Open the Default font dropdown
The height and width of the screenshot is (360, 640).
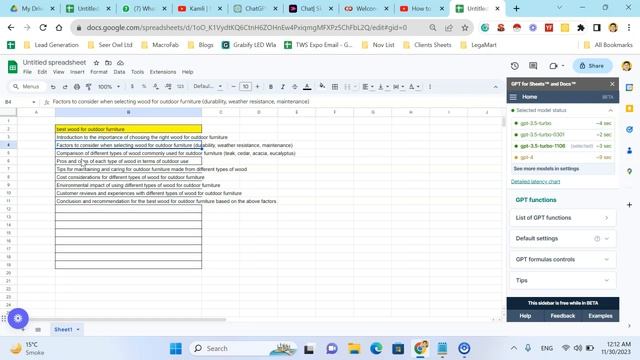pos(207,87)
